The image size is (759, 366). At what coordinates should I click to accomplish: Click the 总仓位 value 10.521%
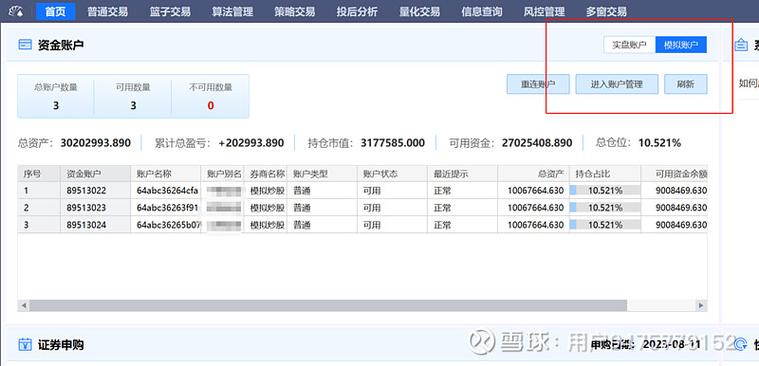[659, 143]
